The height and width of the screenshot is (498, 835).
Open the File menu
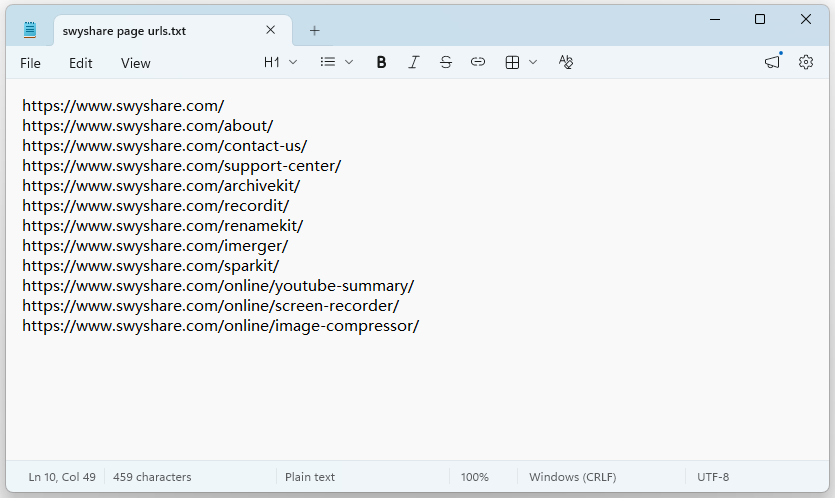point(30,63)
